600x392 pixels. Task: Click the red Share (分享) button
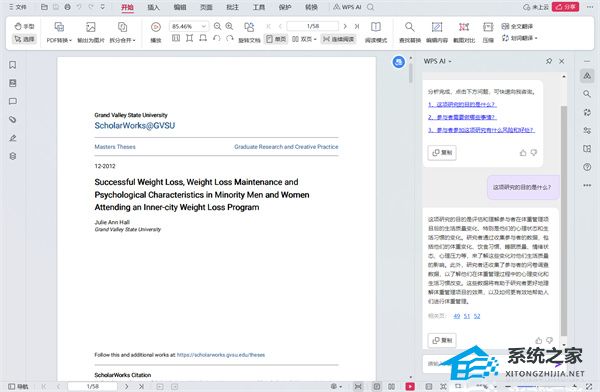[565, 7]
